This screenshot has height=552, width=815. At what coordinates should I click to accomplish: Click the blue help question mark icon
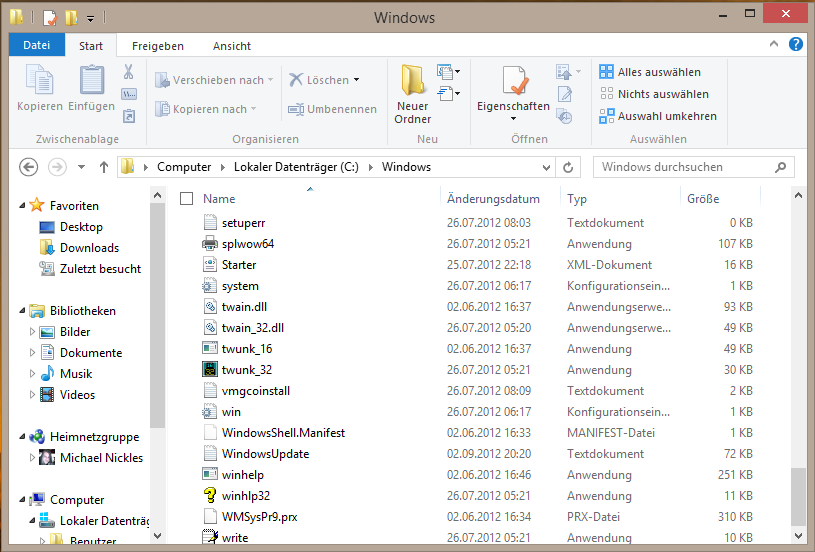coord(795,44)
